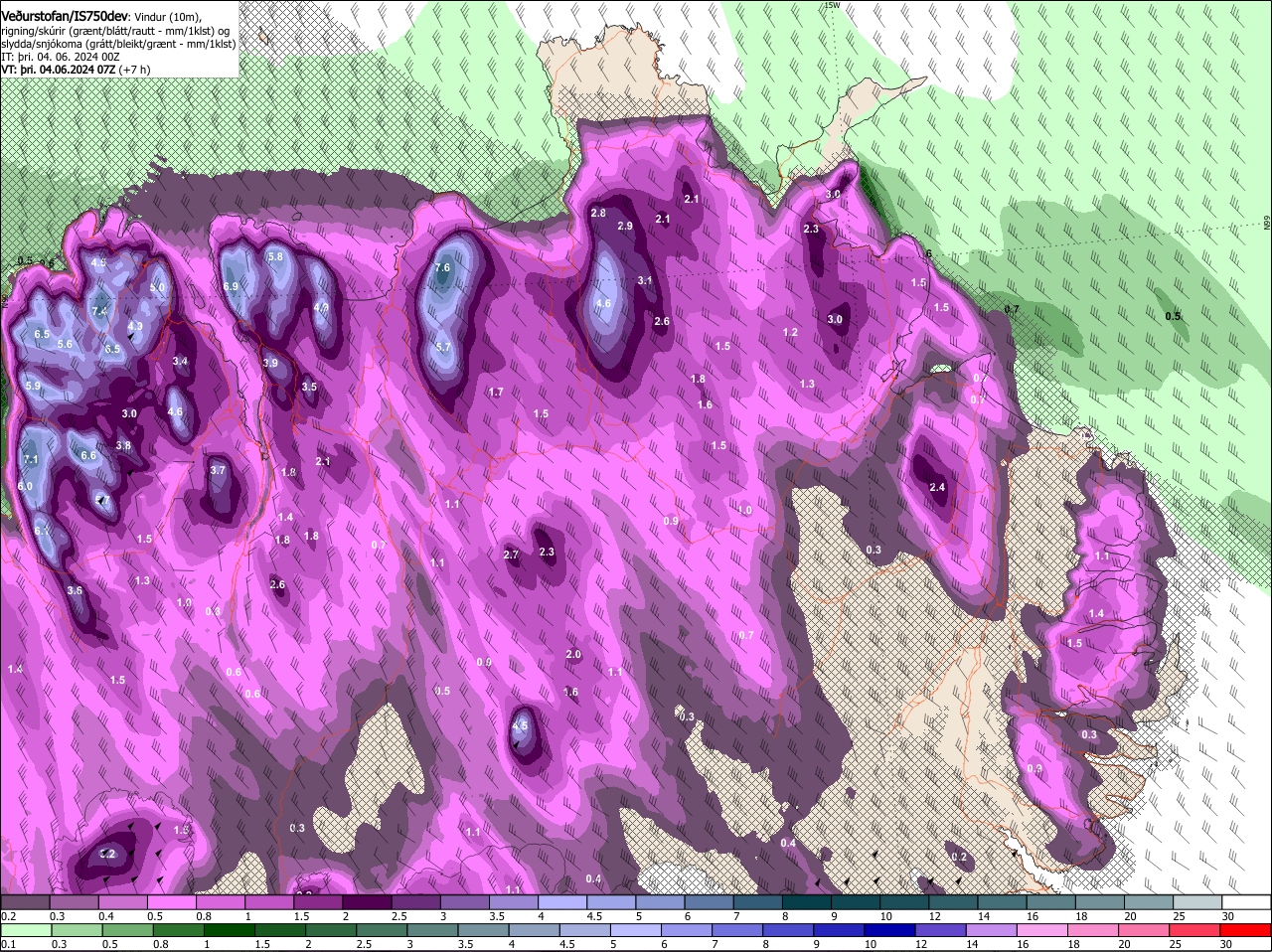Select the VT valid time line (+7 h)

point(77,70)
